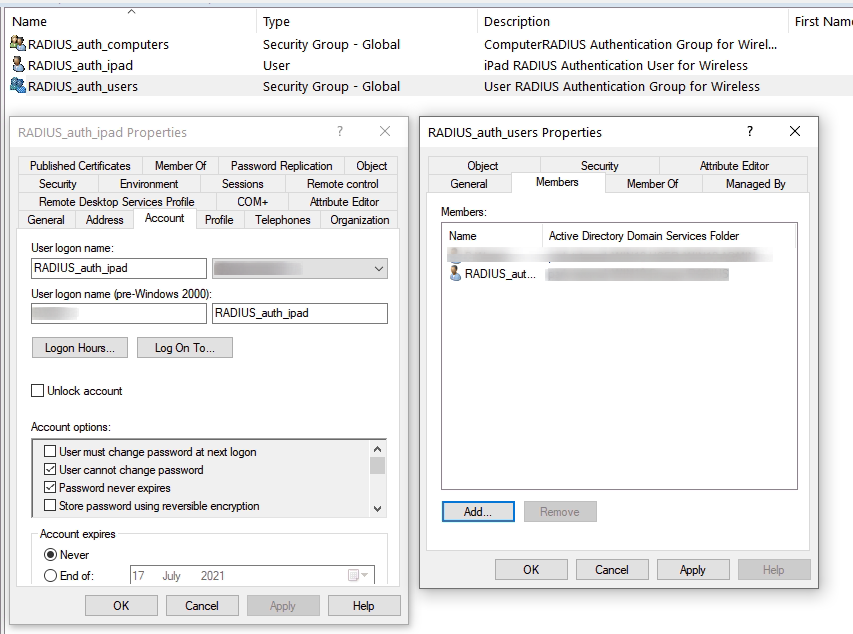Click Cancel in RADIUS_auth_users Properties
The image size is (853, 634).
coord(612,569)
